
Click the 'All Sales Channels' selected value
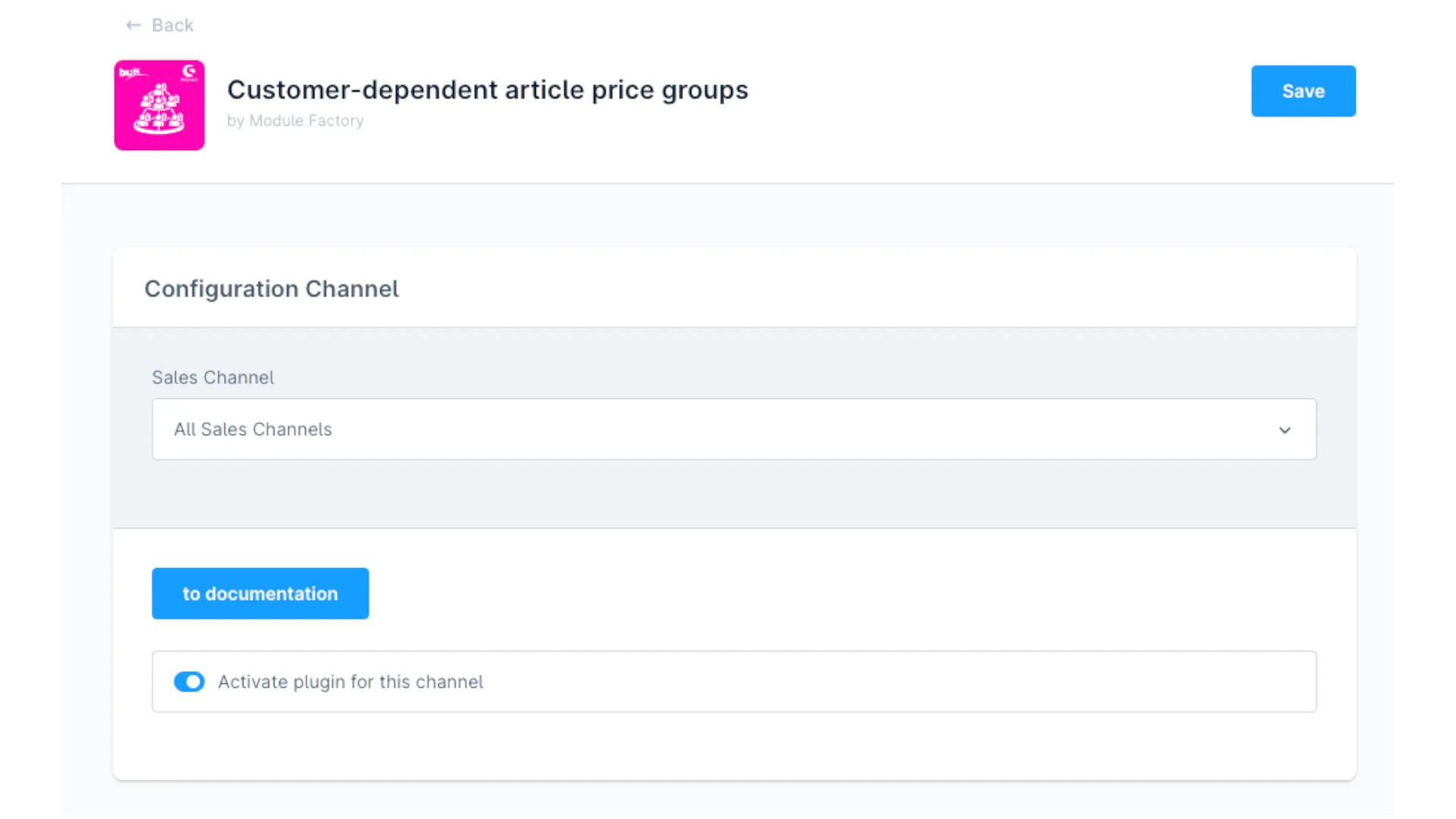253,429
